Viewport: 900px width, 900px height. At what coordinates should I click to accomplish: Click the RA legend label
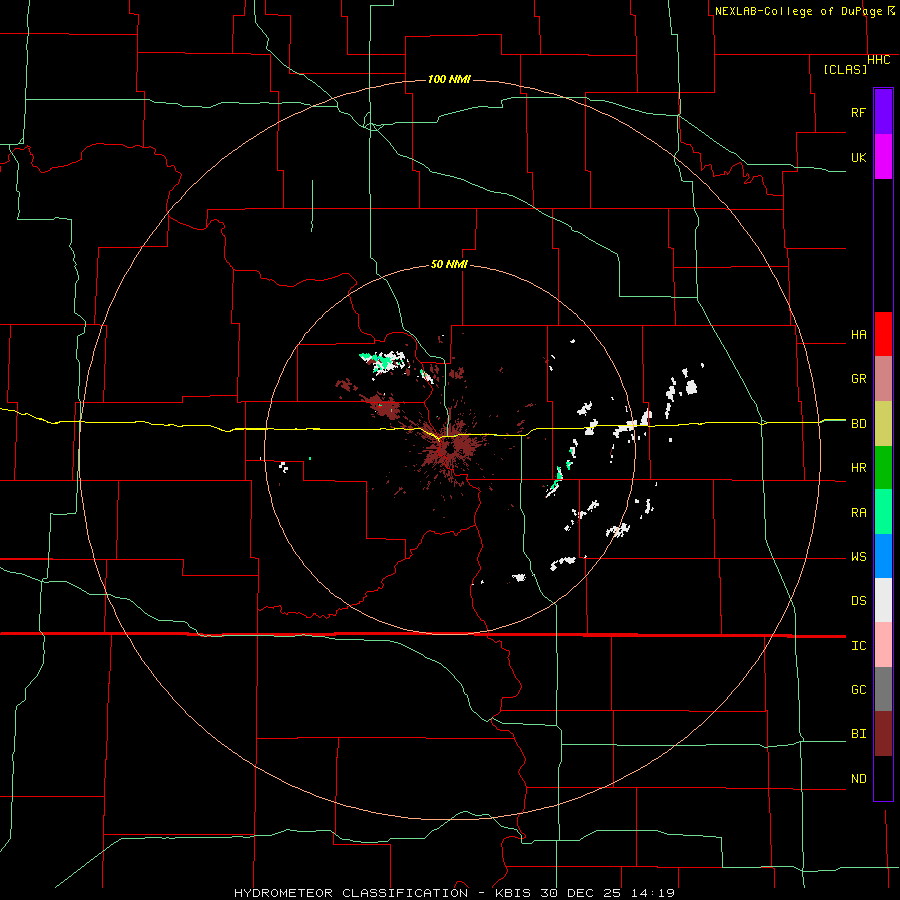click(x=858, y=512)
